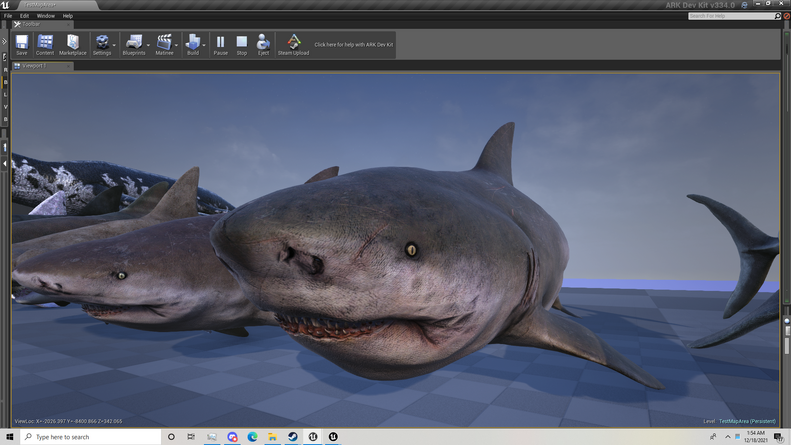Open the Blueprints icon
791x445 pixels.
[134, 44]
